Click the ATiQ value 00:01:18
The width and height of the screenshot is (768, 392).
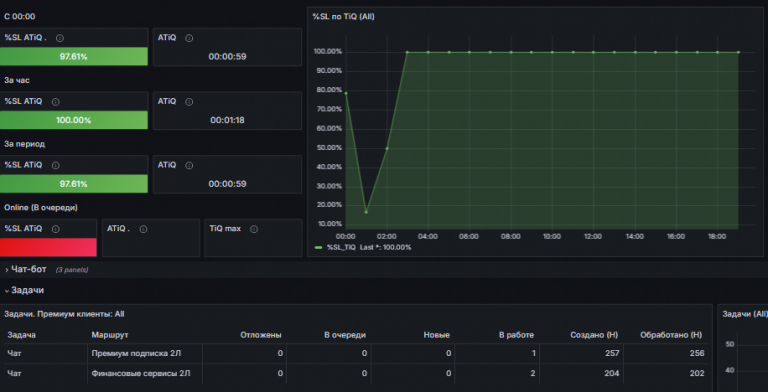227,120
